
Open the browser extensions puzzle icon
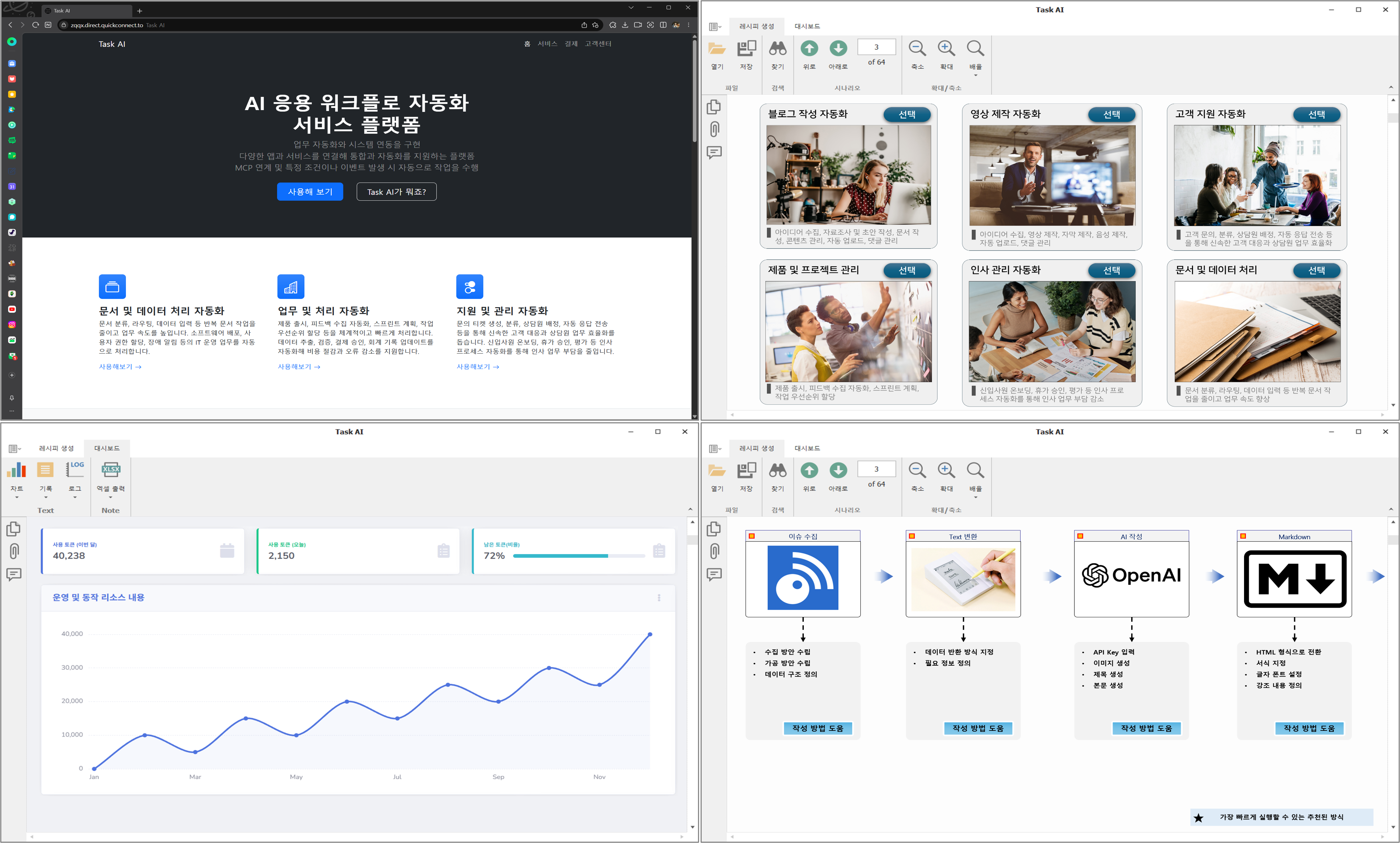tap(612, 25)
